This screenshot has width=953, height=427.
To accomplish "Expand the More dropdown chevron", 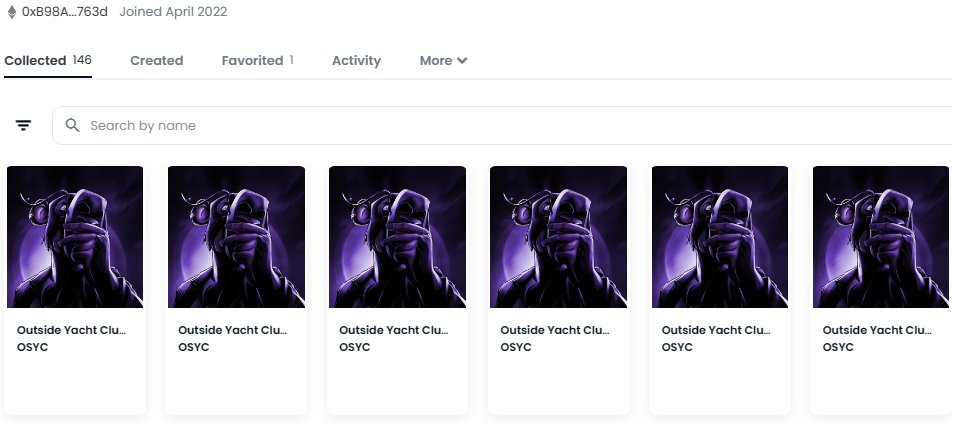I will pyautogui.click(x=462, y=60).
